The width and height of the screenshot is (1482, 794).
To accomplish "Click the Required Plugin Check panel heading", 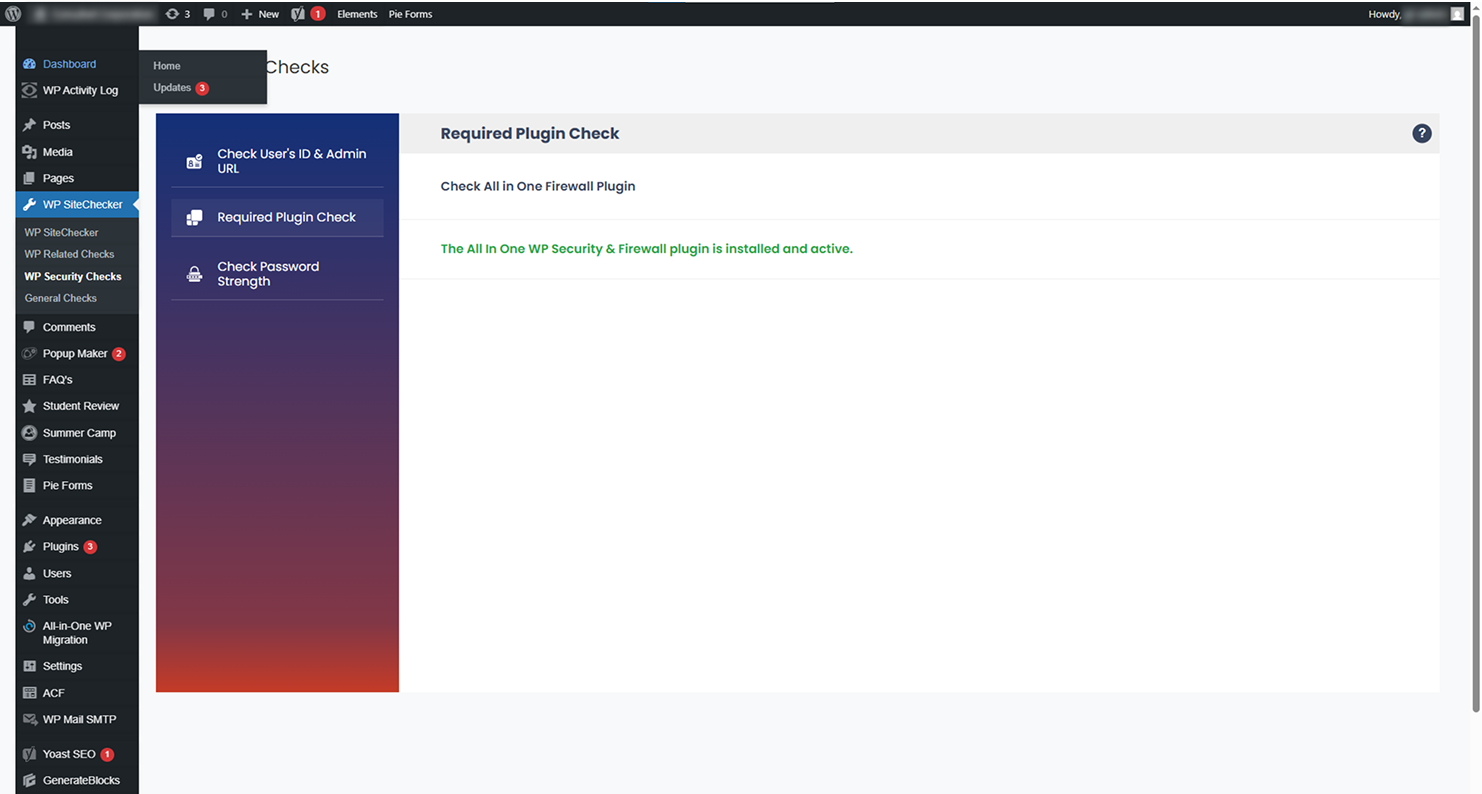I will 530,134.
